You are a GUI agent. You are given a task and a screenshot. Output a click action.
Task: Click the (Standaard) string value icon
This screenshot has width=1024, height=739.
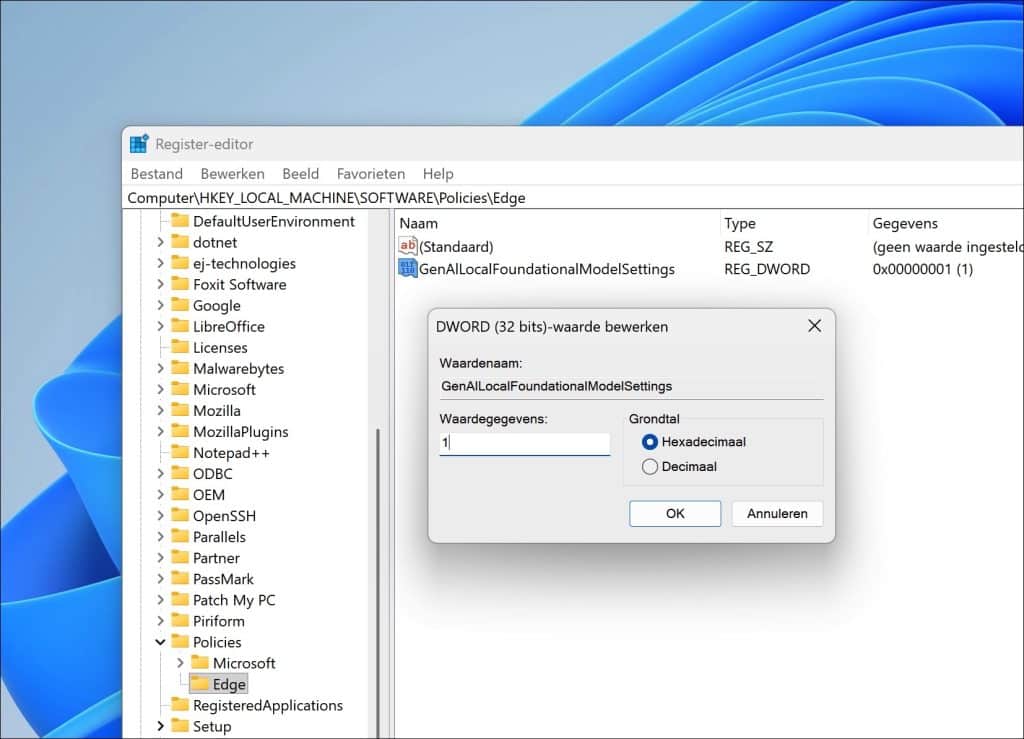pos(408,246)
